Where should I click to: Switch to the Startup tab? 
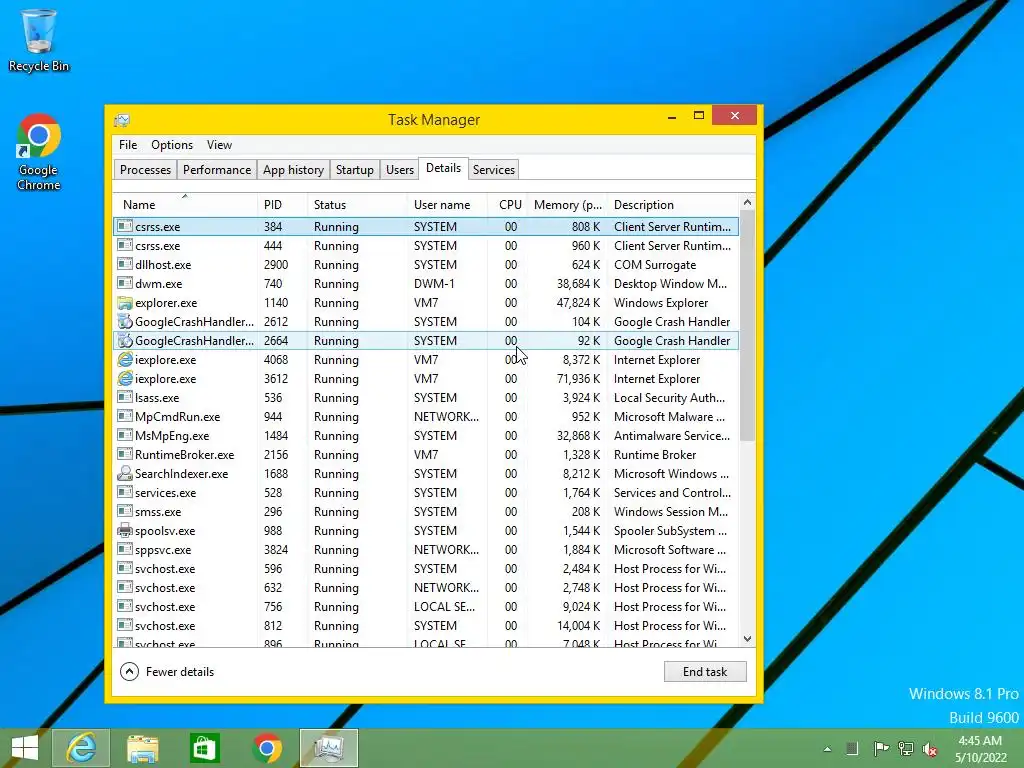coord(355,170)
